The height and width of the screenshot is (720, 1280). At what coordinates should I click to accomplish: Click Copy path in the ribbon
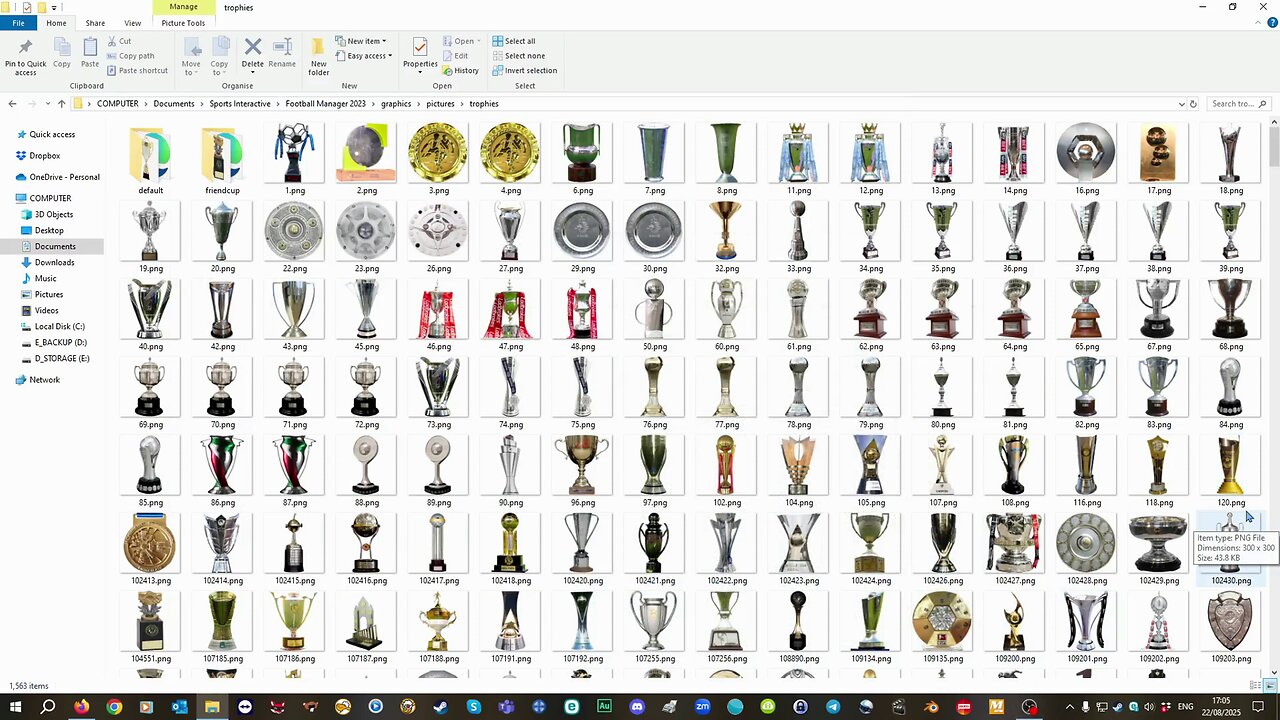[x=129, y=56]
